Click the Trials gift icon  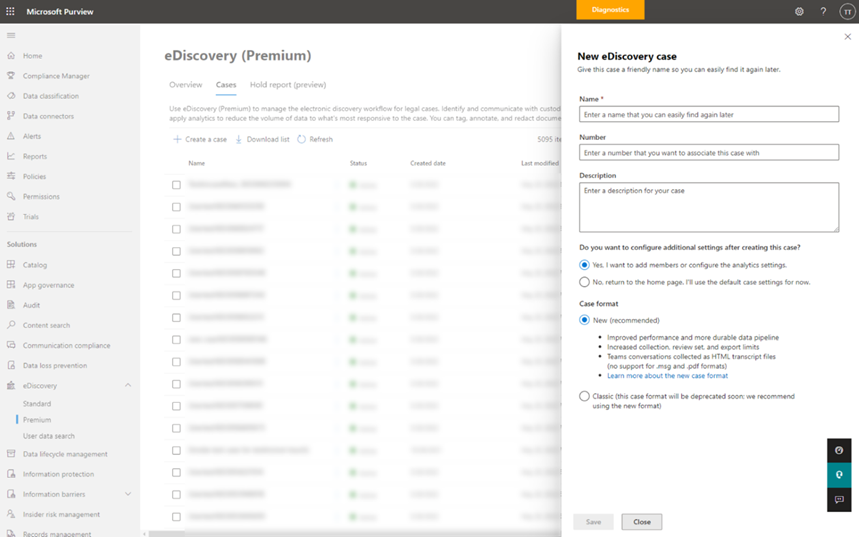(11, 216)
